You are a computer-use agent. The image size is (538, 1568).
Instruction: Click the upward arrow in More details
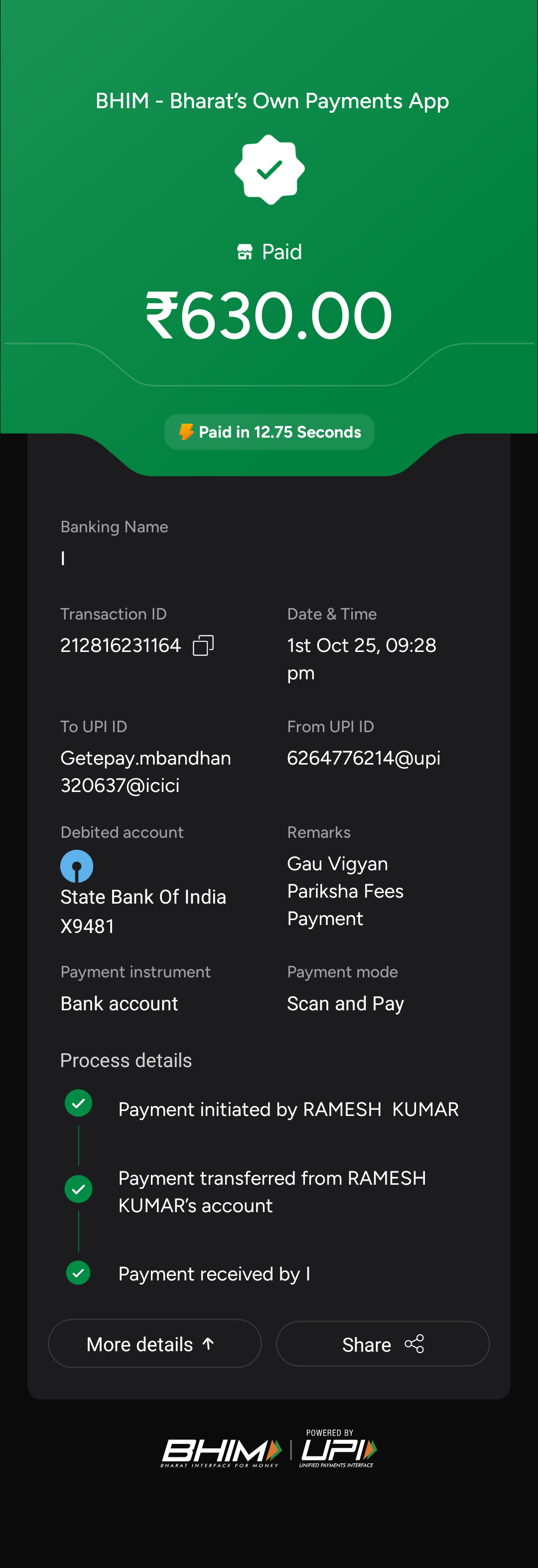pos(208,1343)
